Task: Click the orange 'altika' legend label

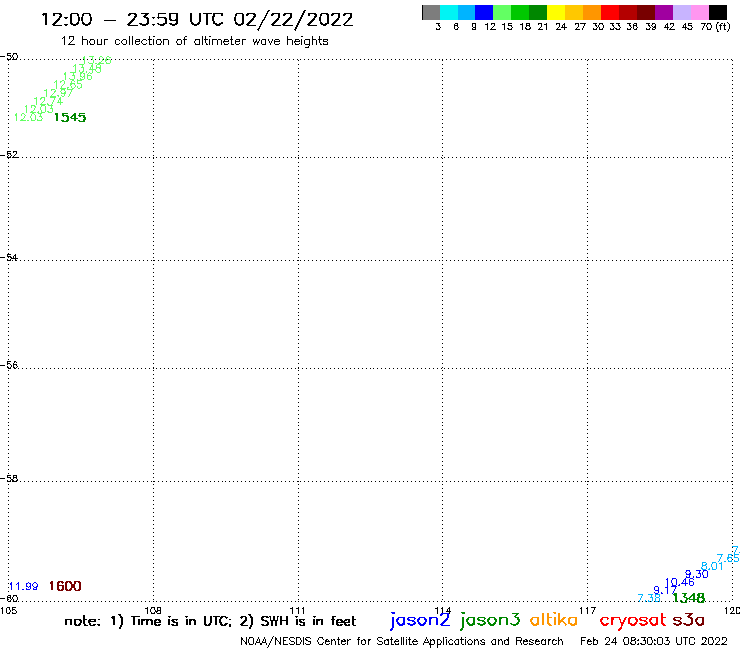Action: pos(554,620)
